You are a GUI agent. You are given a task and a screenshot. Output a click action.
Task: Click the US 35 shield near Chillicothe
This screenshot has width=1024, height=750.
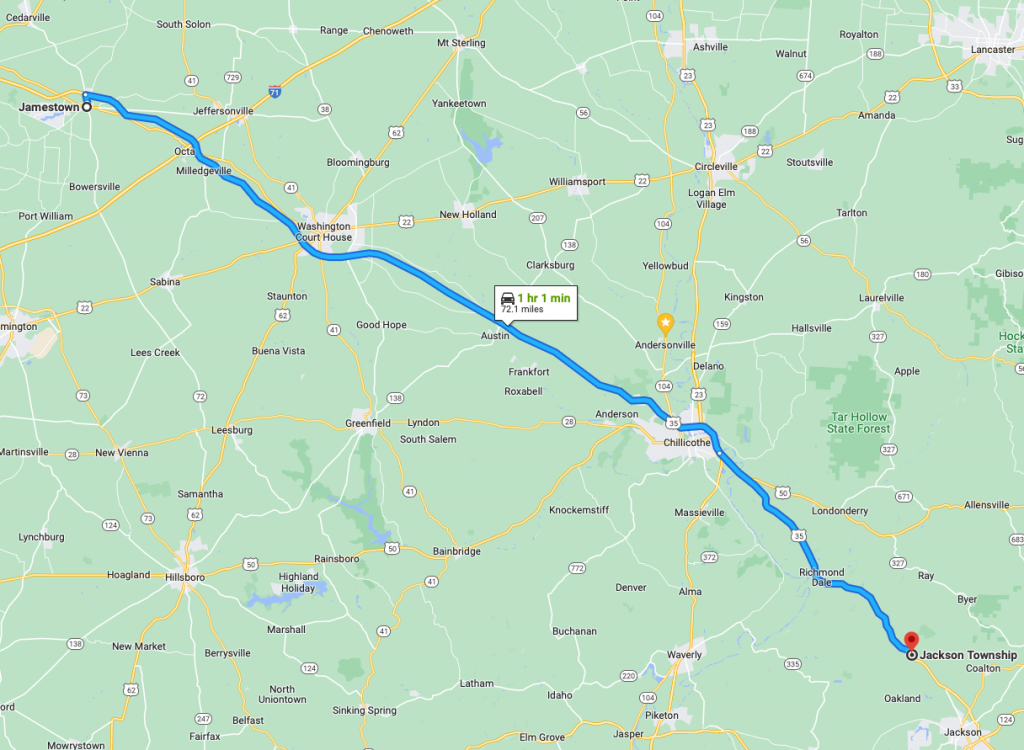point(673,423)
